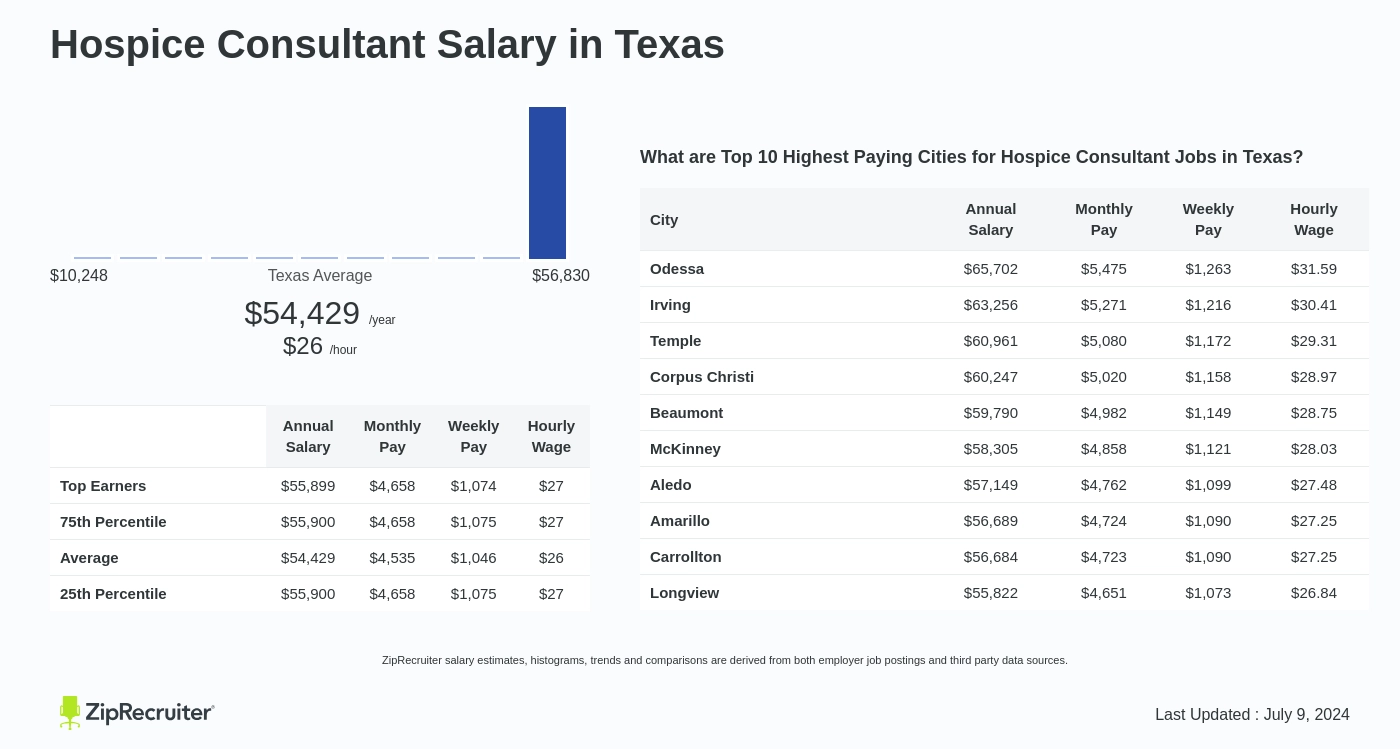The width and height of the screenshot is (1400, 749).
Task: Select the McKinney city row label
Action: [685, 448]
